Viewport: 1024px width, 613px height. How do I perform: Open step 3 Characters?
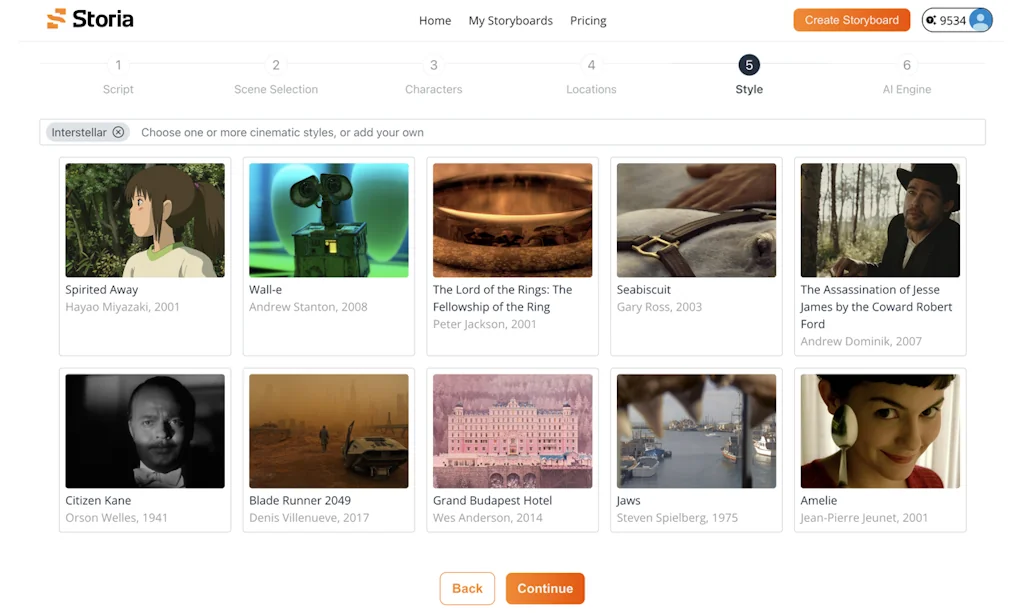(x=433, y=66)
